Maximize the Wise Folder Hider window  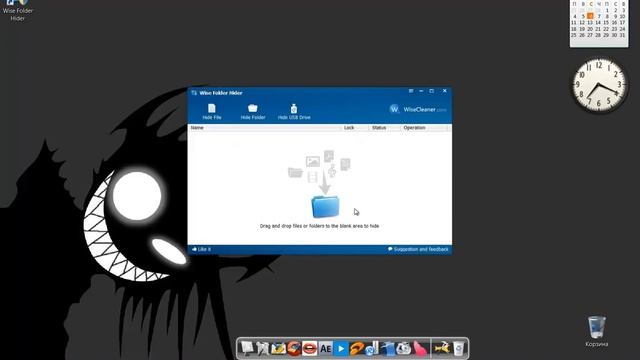pos(432,91)
